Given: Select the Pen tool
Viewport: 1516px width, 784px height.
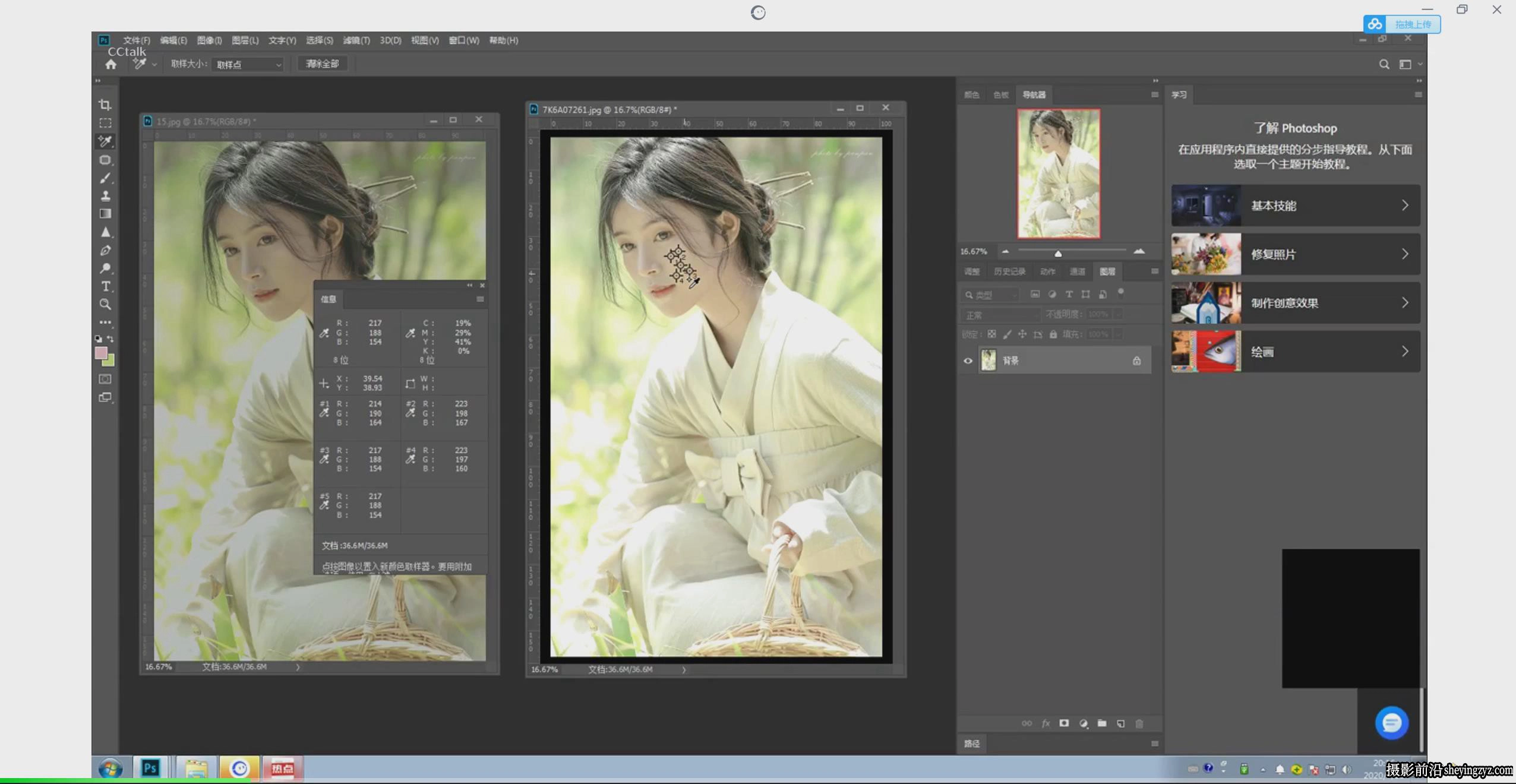Looking at the screenshot, I should coord(105,250).
